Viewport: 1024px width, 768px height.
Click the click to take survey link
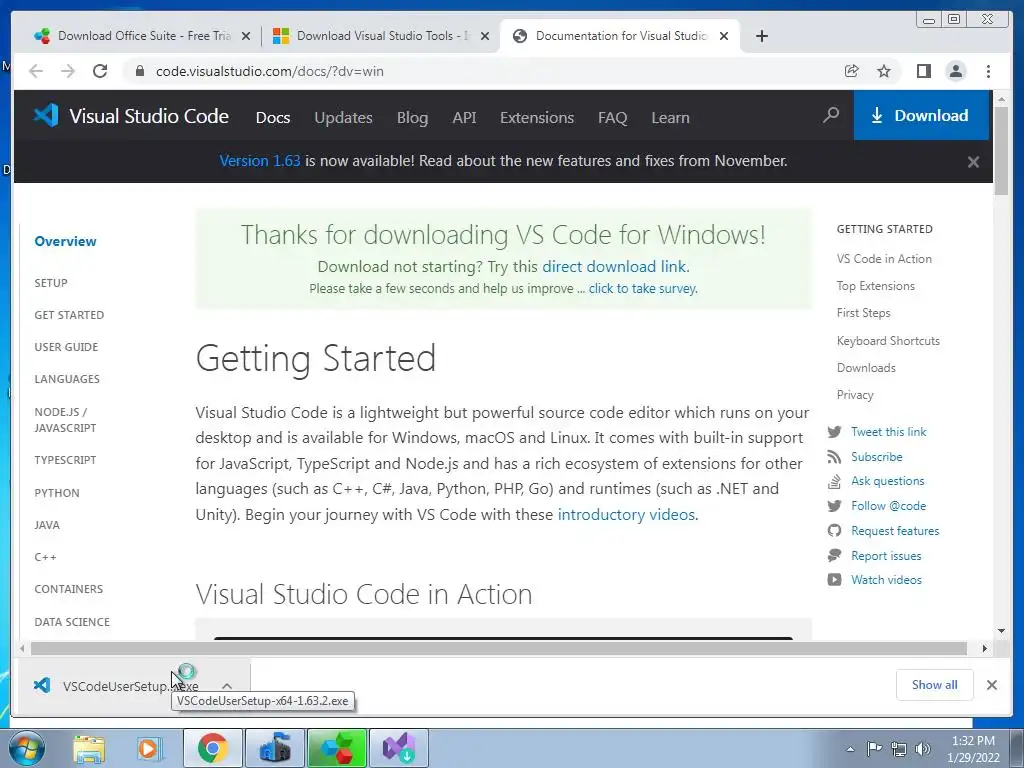[x=642, y=289]
